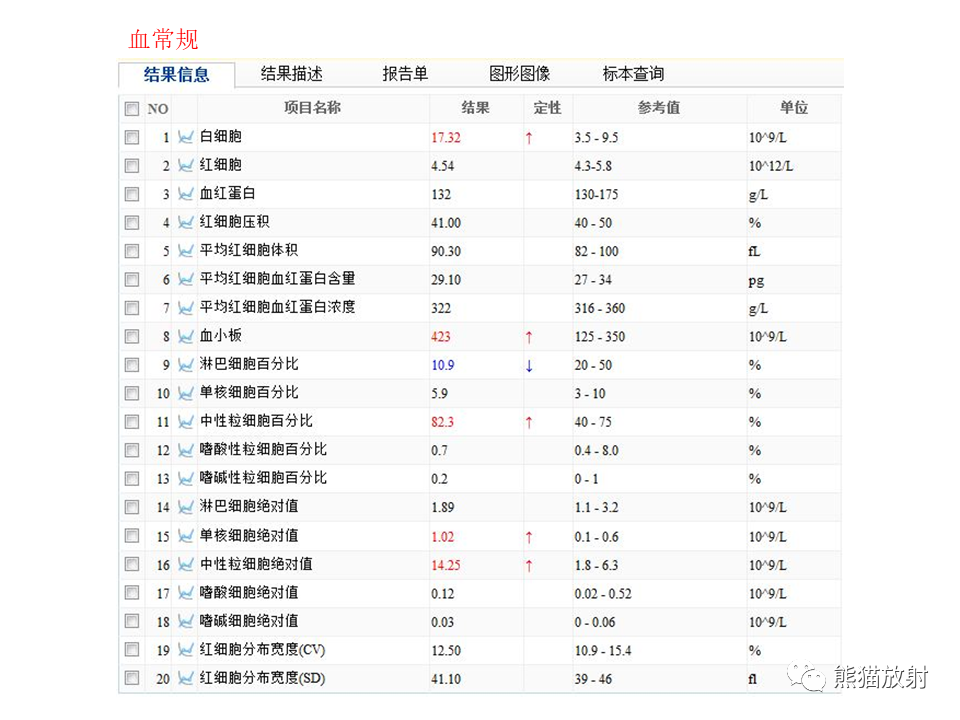Click result value 41.10

446,679
